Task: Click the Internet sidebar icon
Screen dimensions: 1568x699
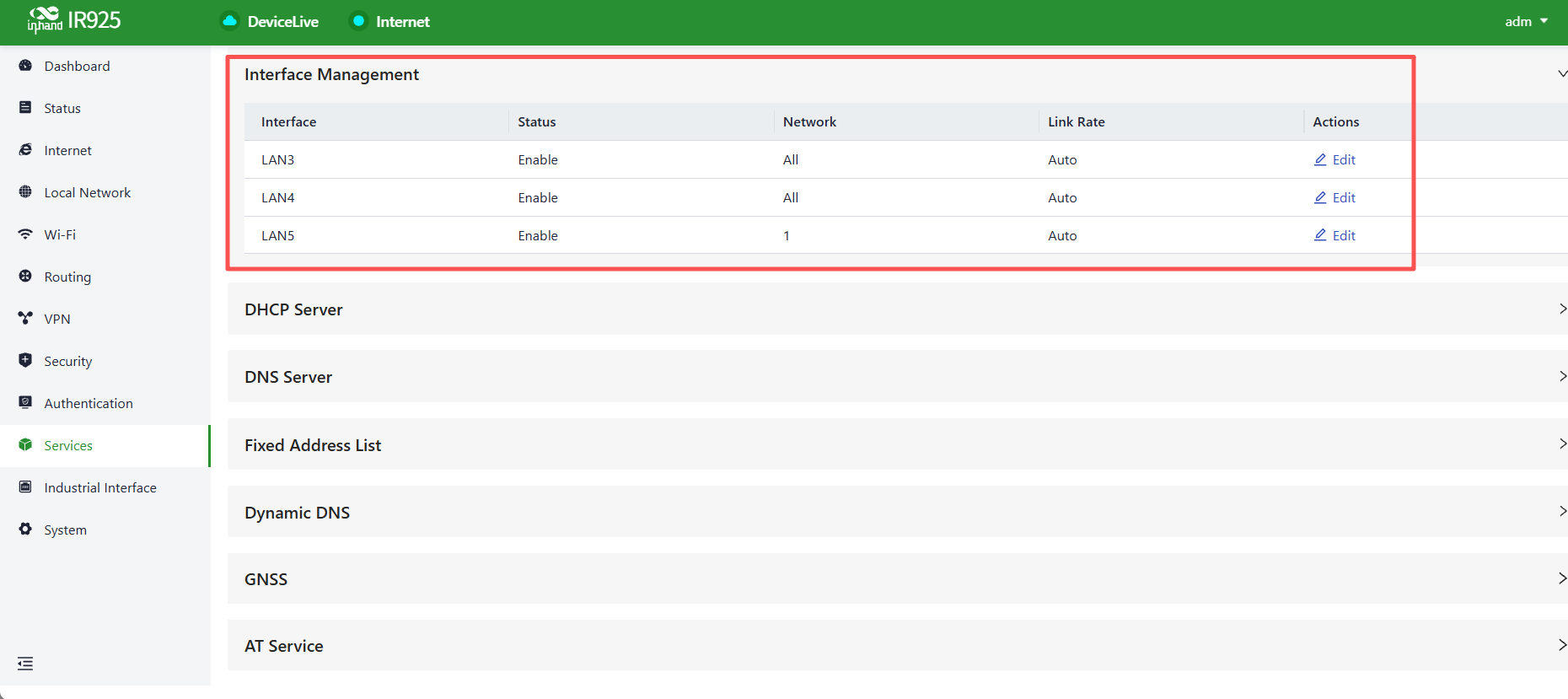Action: coord(25,150)
